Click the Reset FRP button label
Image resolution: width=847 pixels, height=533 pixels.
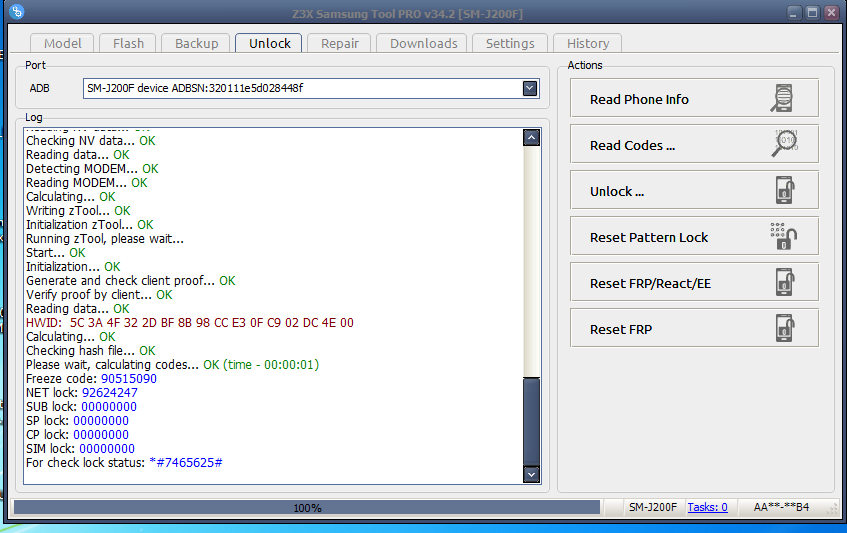point(621,329)
